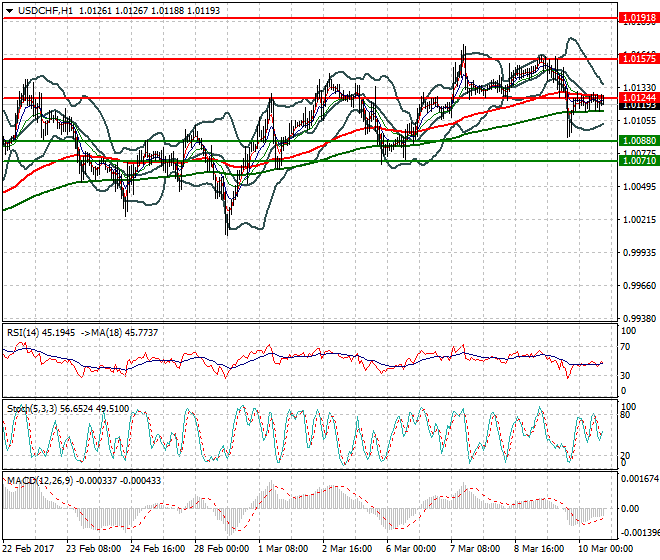
Task: Select the 1.01918 red resistance level label
Action: click(639, 18)
